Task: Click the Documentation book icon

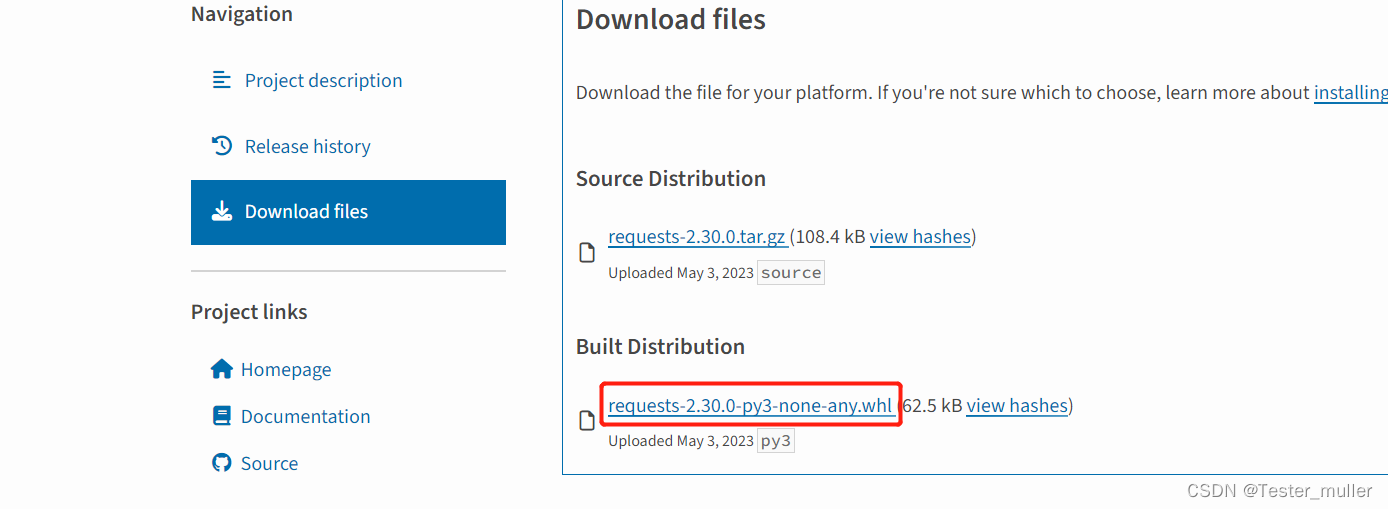Action: click(x=221, y=416)
